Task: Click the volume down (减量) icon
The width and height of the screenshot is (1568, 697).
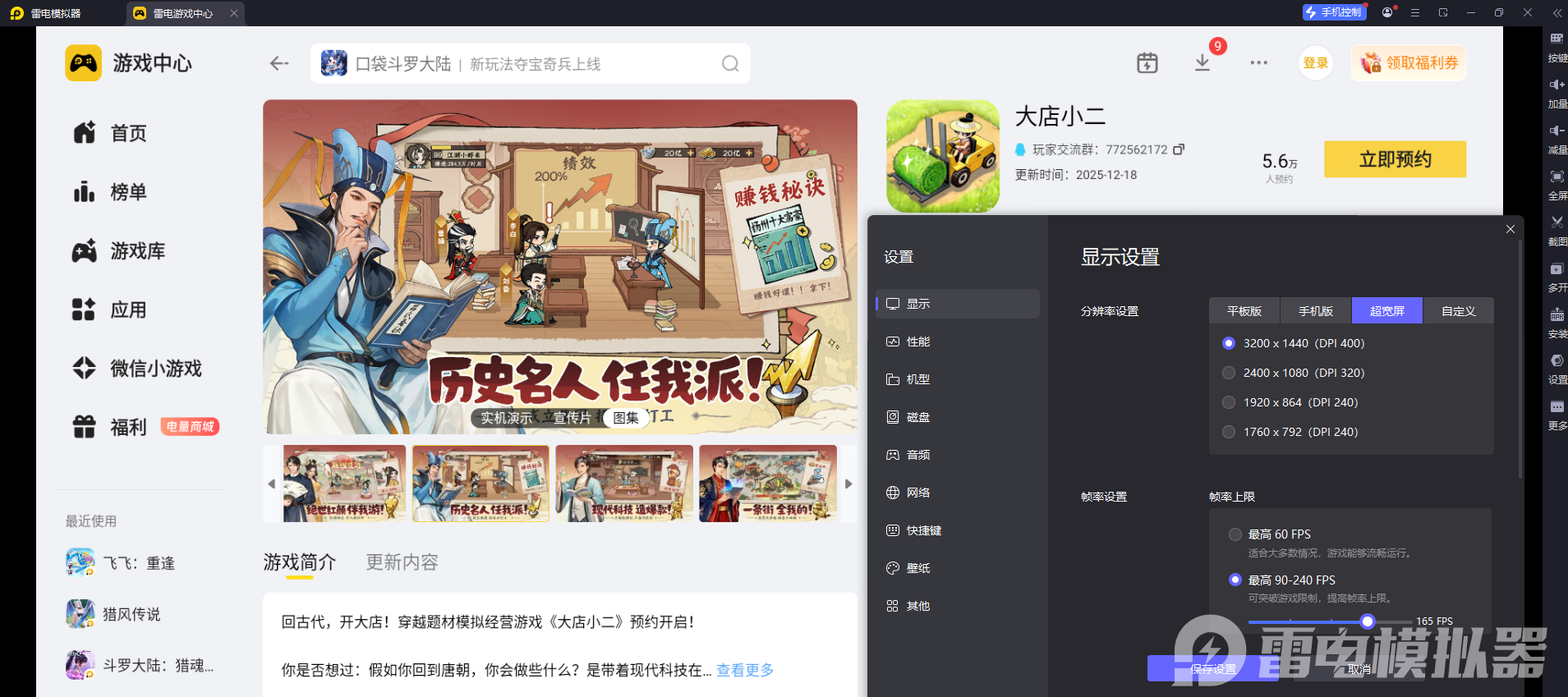Action: (x=1557, y=131)
